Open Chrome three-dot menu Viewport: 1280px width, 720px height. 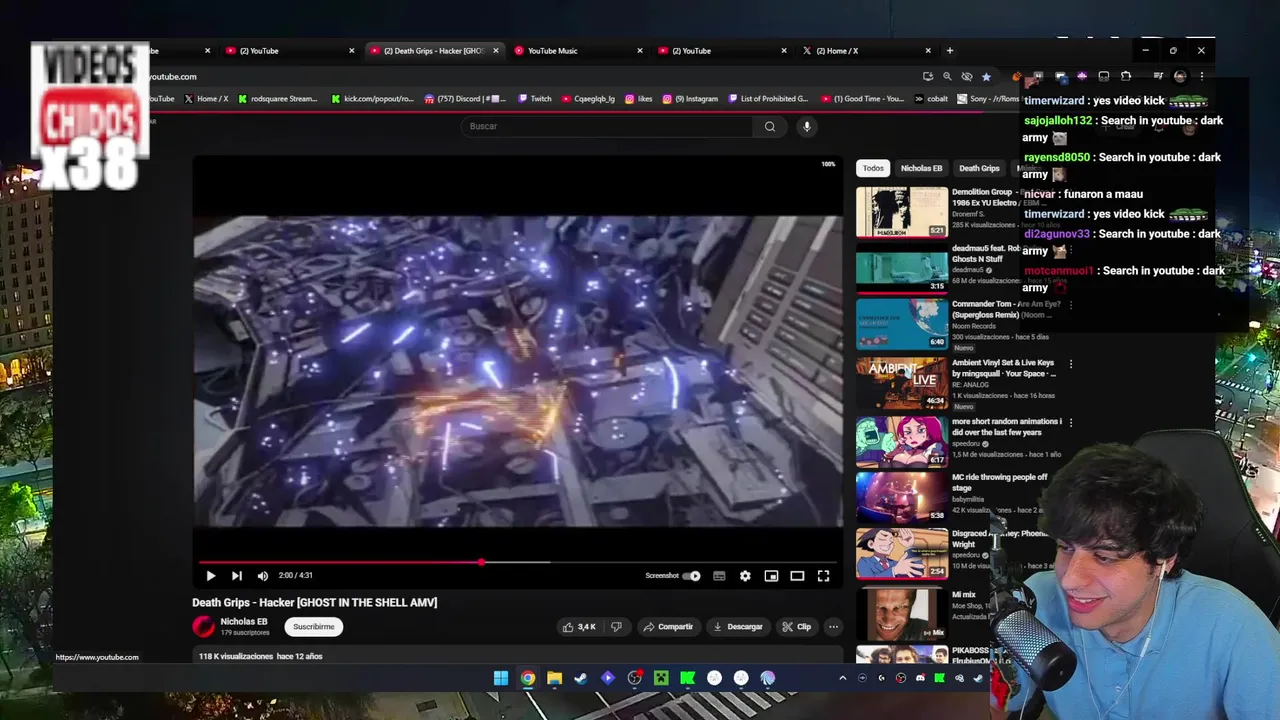pyautogui.click(x=1202, y=76)
